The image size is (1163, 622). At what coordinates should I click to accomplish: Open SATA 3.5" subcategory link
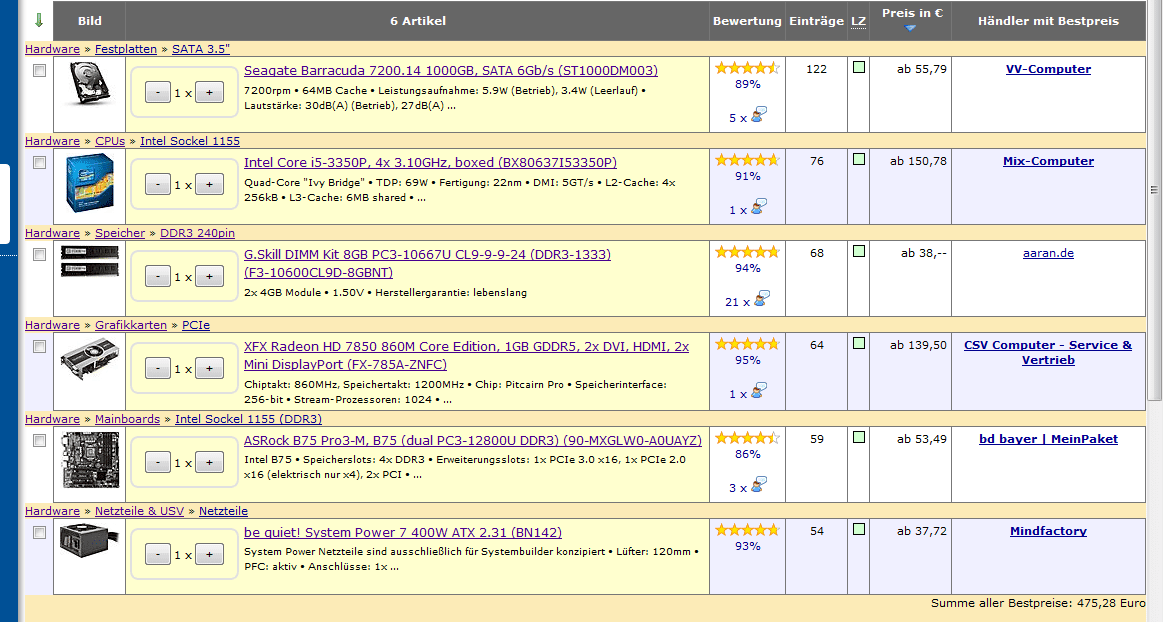click(x=201, y=49)
